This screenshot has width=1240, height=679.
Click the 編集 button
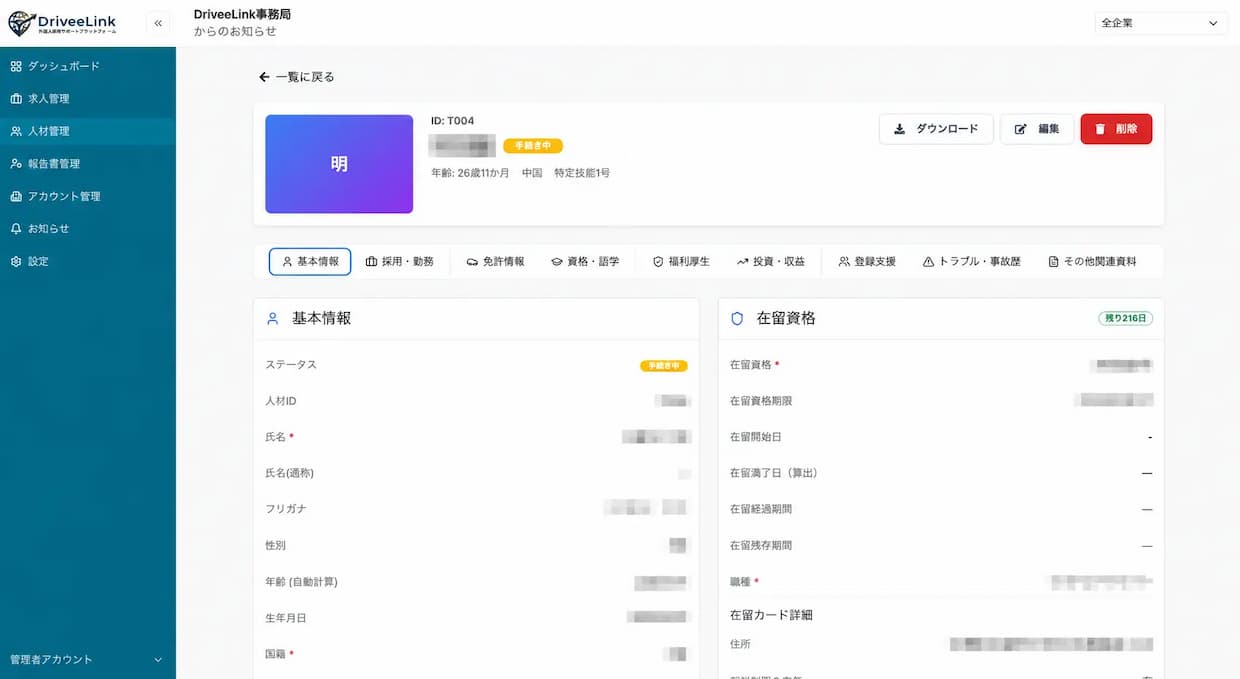tap(1037, 129)
